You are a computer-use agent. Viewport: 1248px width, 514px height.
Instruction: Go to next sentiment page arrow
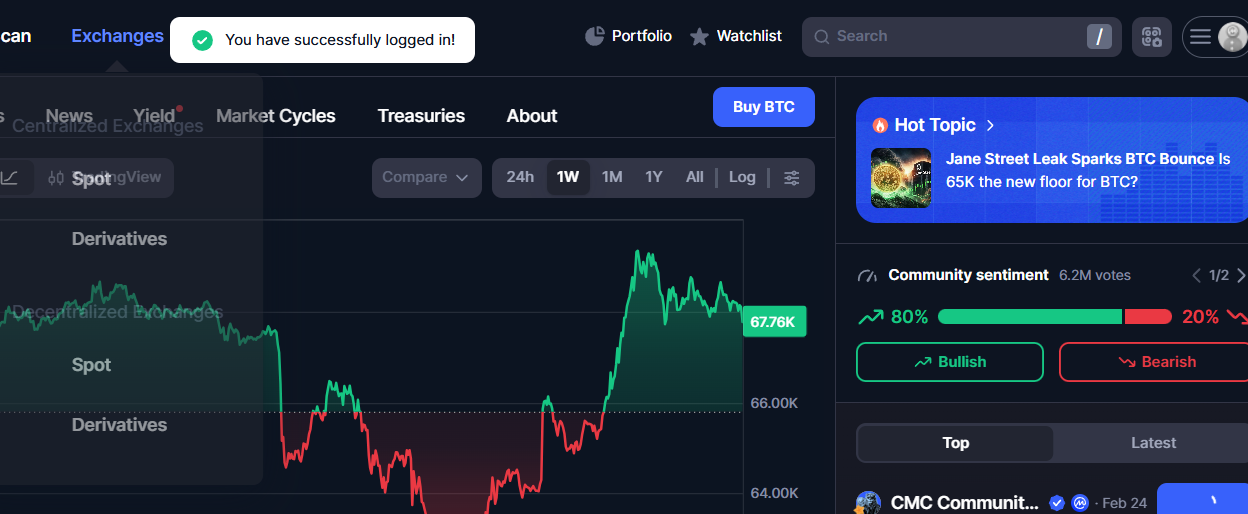1241,275
